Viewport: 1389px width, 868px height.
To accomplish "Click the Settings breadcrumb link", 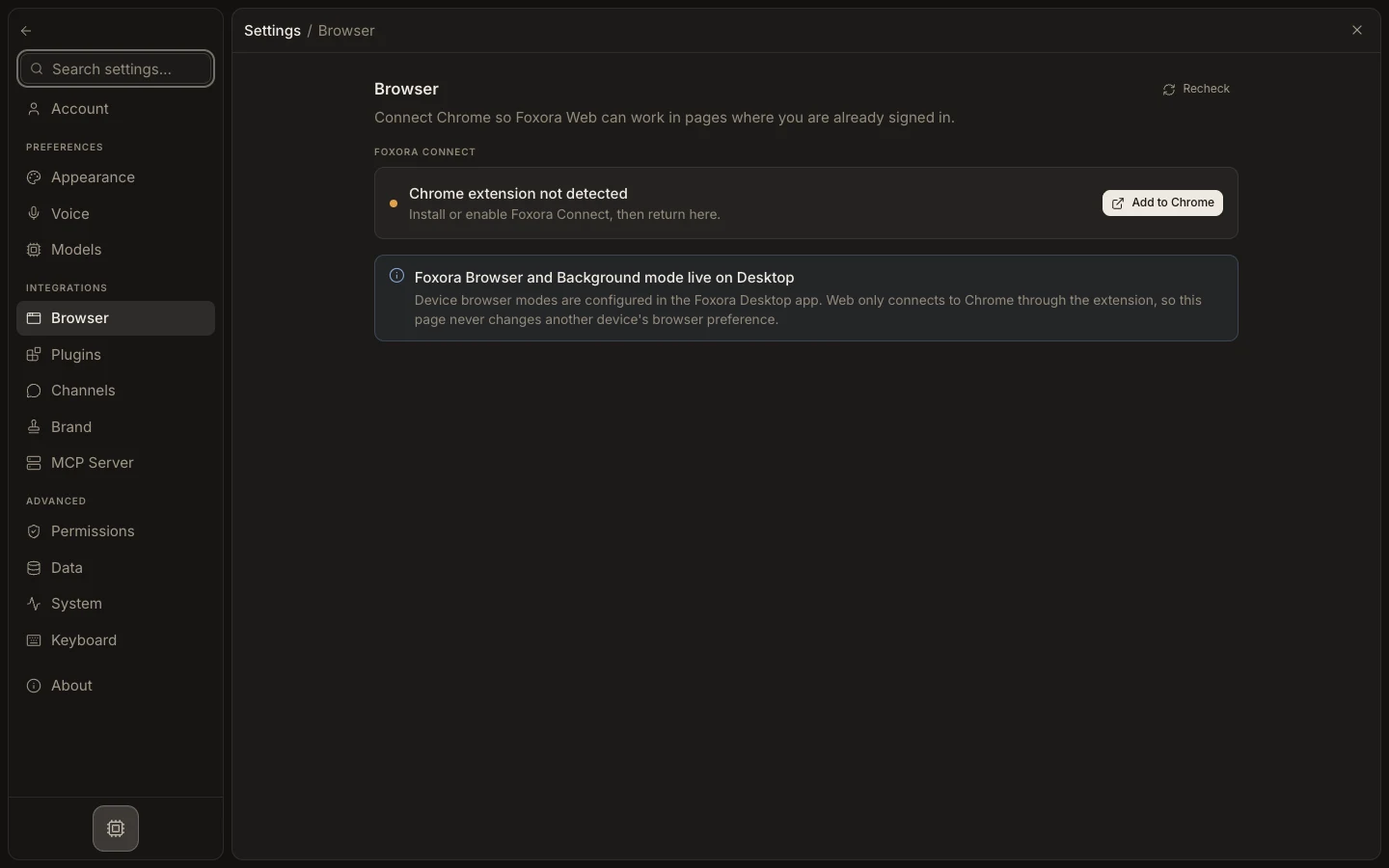I will tap(272, 31).
